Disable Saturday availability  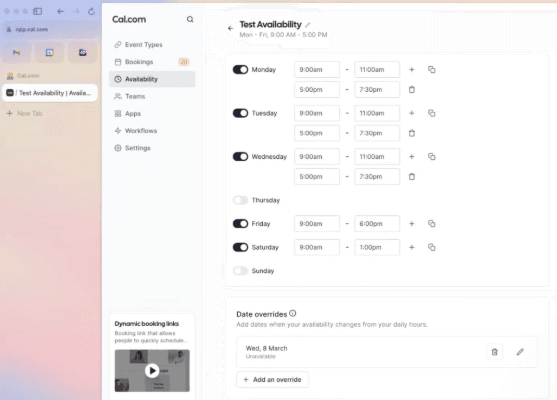click(240, 247)
